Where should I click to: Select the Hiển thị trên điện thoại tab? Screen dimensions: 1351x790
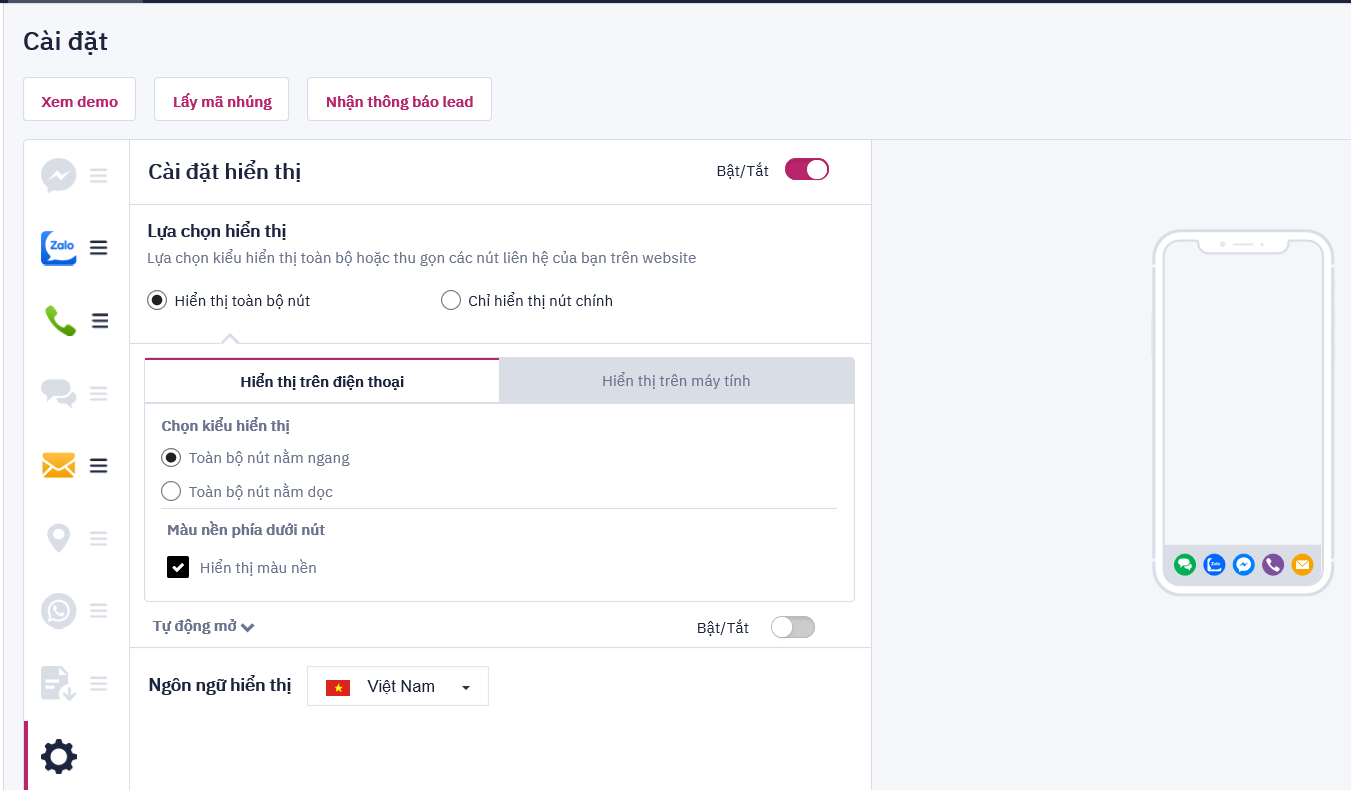[322, 382]
